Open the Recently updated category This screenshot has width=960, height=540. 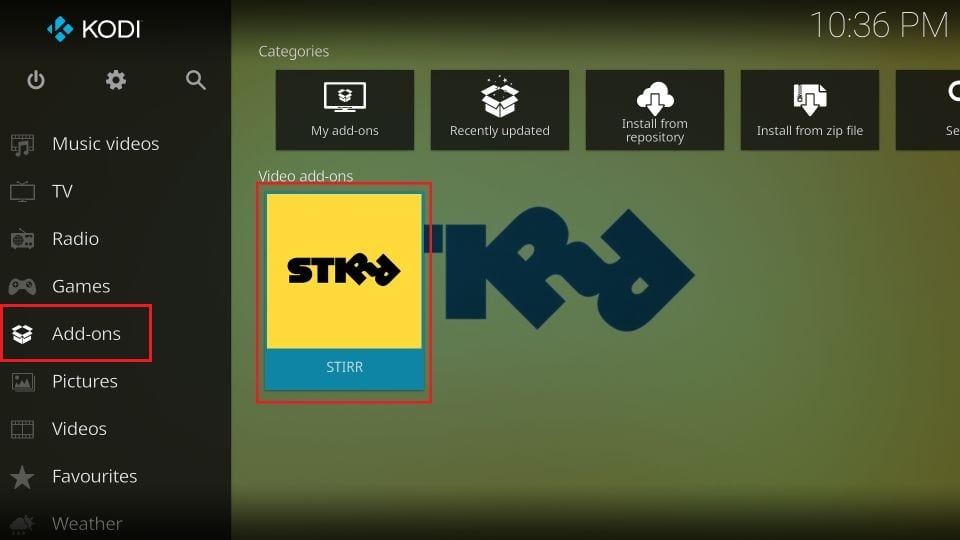click(500, 110)
